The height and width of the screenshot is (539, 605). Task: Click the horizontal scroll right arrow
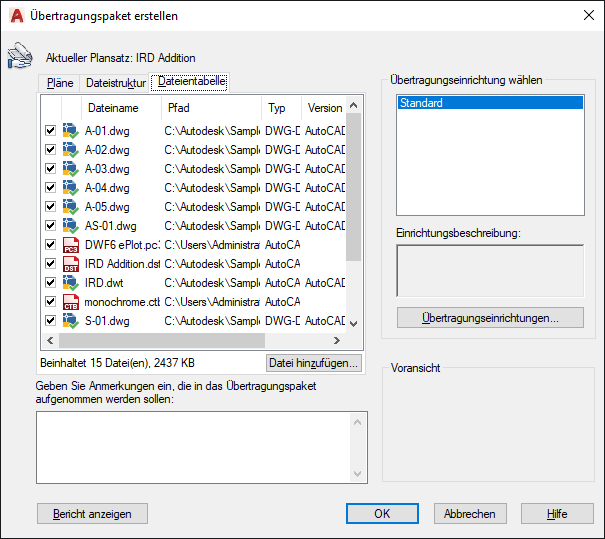tap(337, 340)
